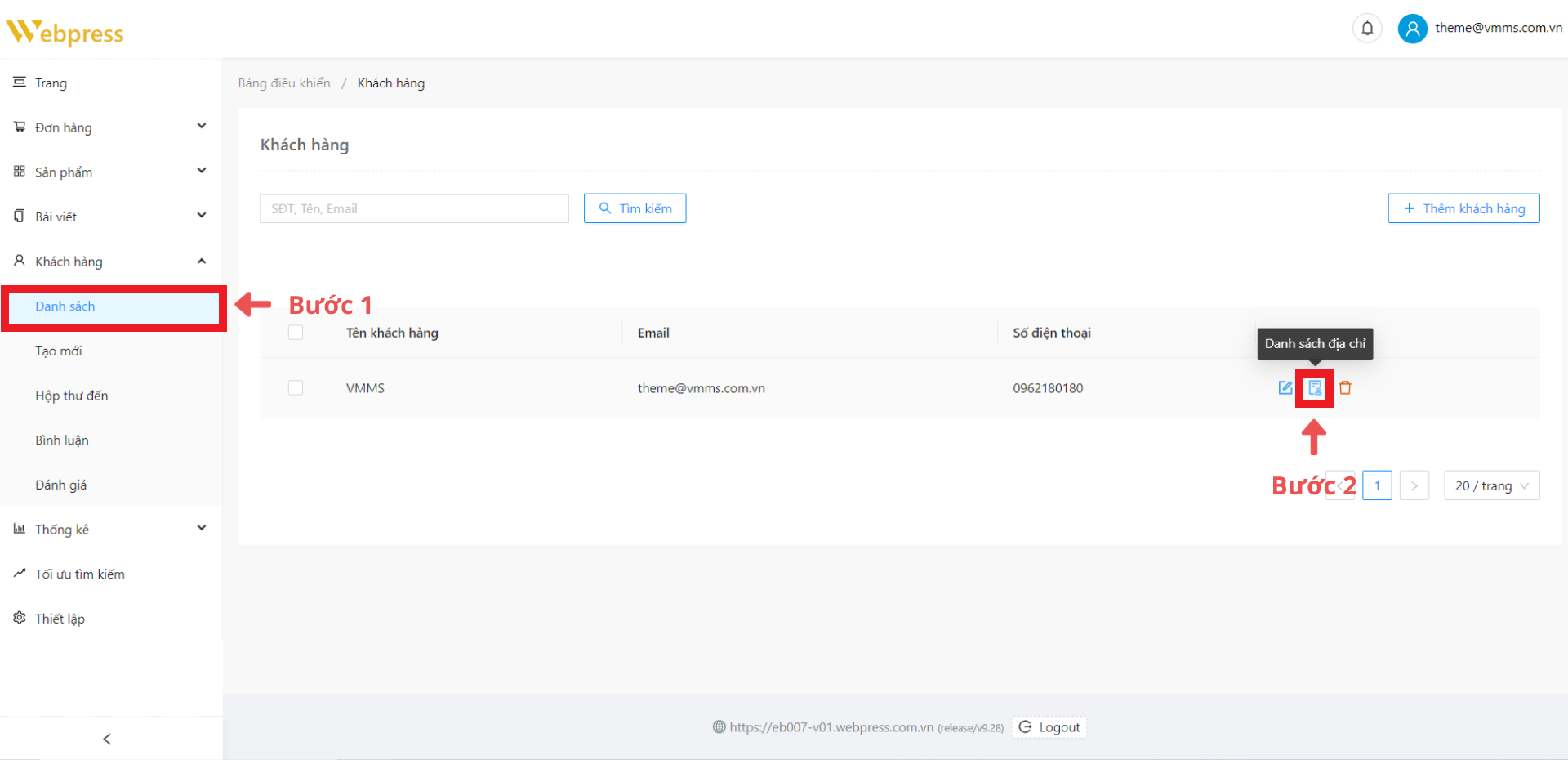The height and width of the screenshot is (760, 1568).
Task: Open the user account avatar icon
Action: point(1412,29)
